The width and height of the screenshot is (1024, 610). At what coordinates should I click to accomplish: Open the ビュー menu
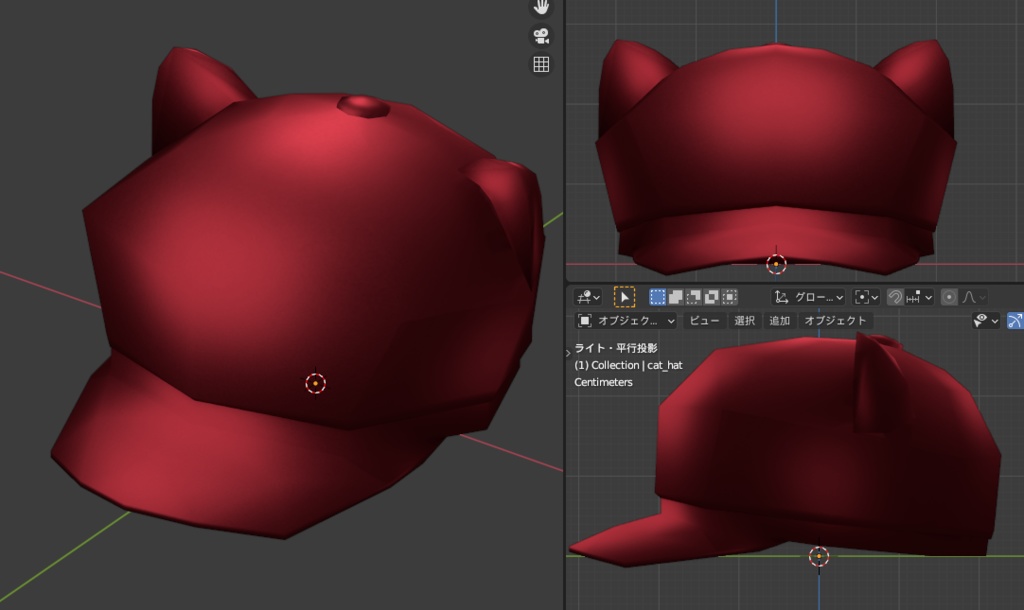coord(704,321)
